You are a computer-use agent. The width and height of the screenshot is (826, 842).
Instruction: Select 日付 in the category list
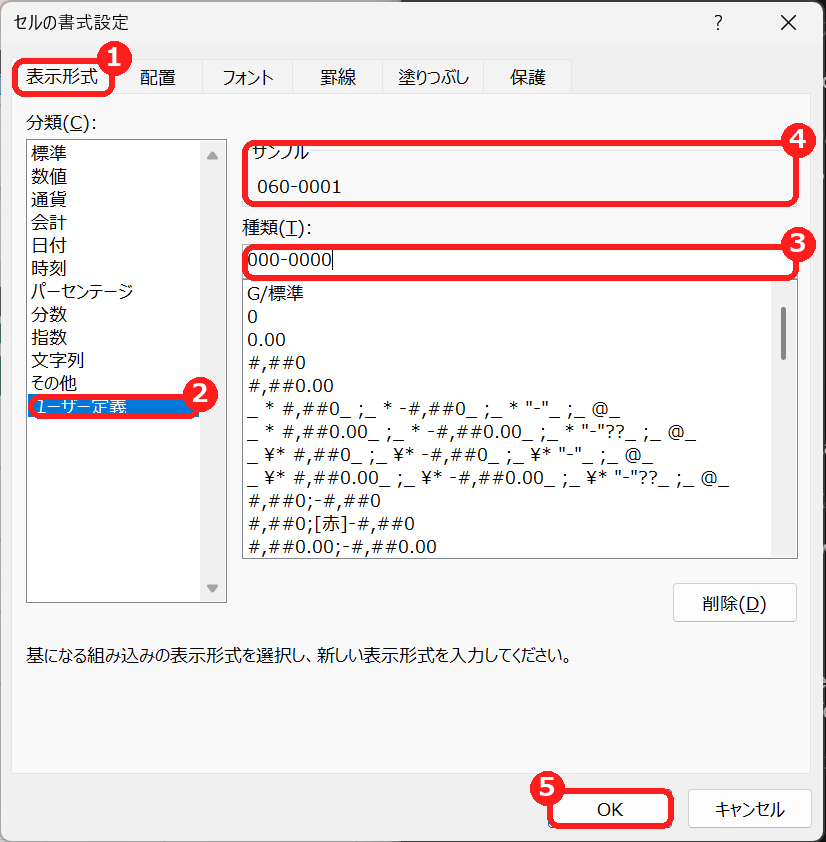click(x=114, y=245)
